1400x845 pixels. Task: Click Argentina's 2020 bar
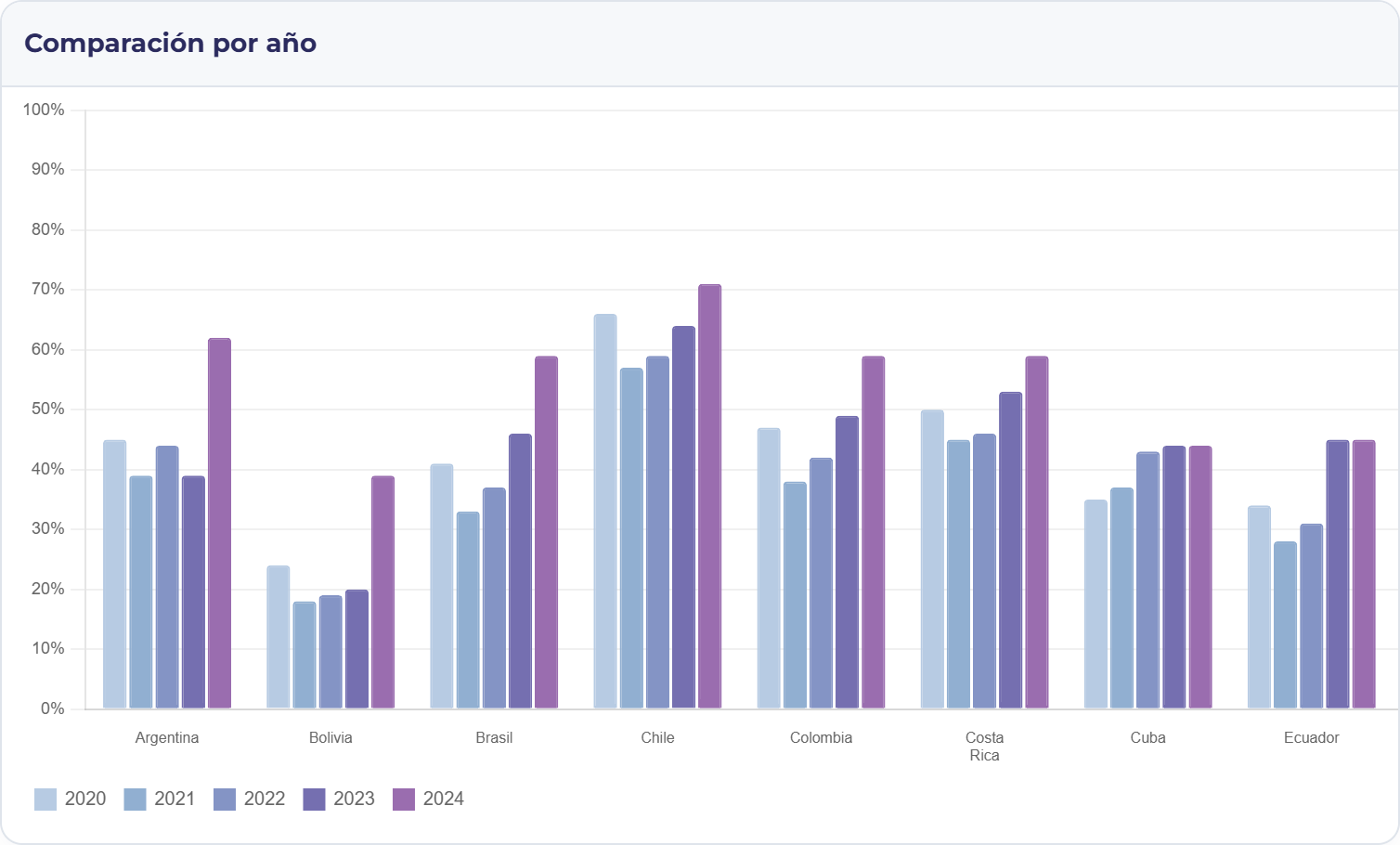(115, 575)
